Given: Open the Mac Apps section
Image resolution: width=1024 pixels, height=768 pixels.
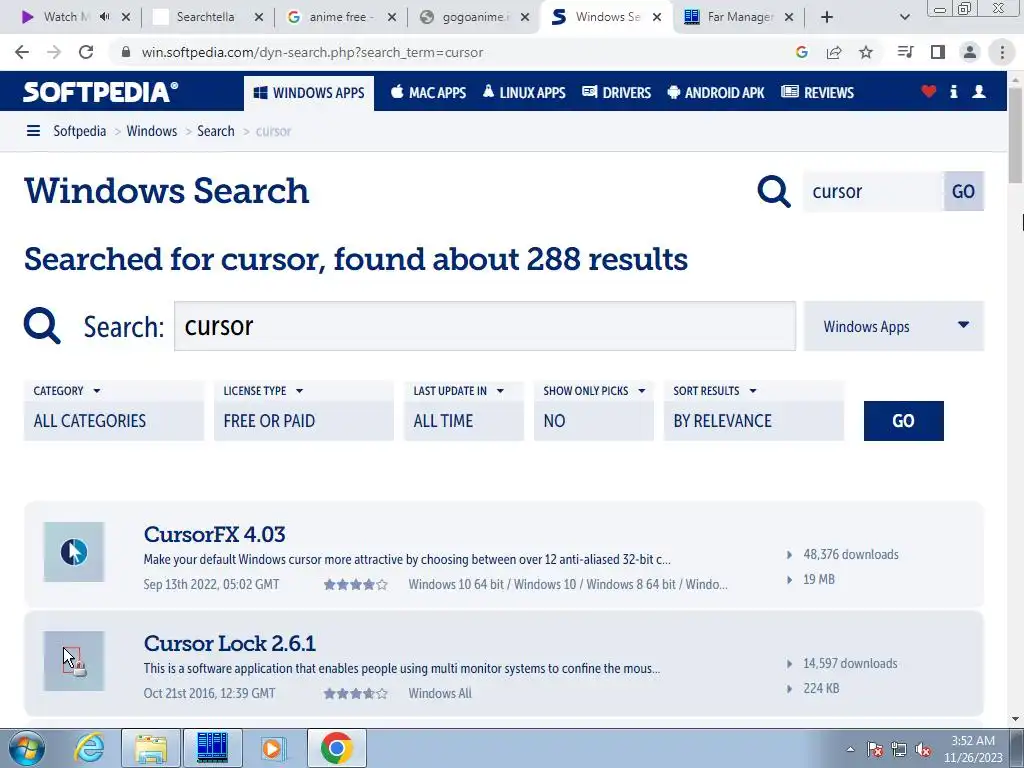Looking at the screenshot, I should [428, 93].
